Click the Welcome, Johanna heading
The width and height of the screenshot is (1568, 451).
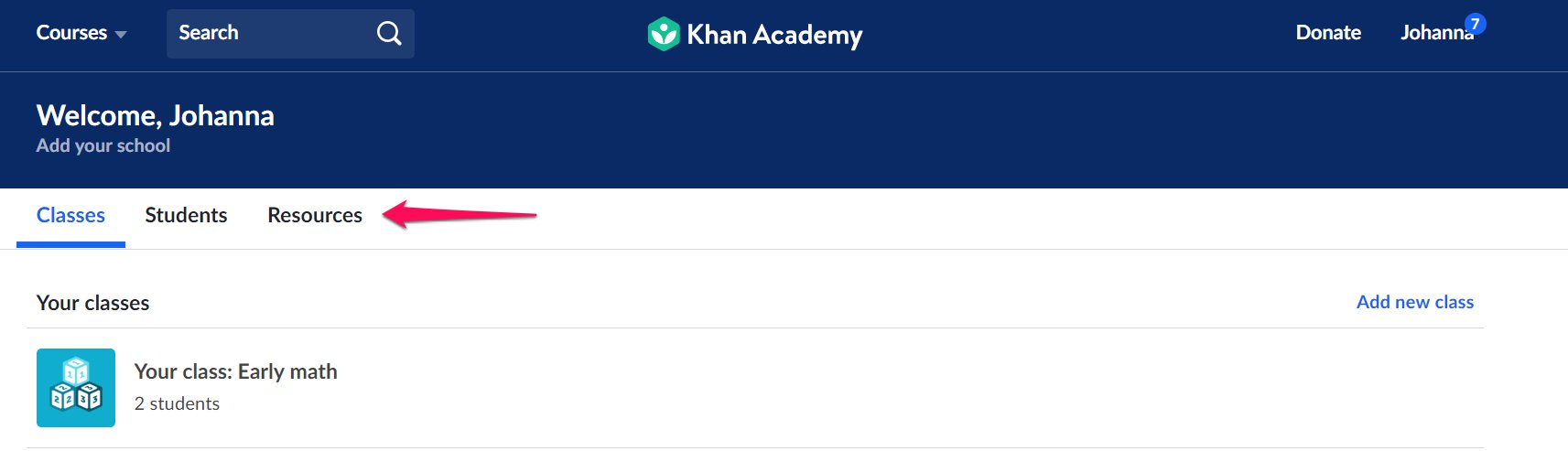pos(156,115)
